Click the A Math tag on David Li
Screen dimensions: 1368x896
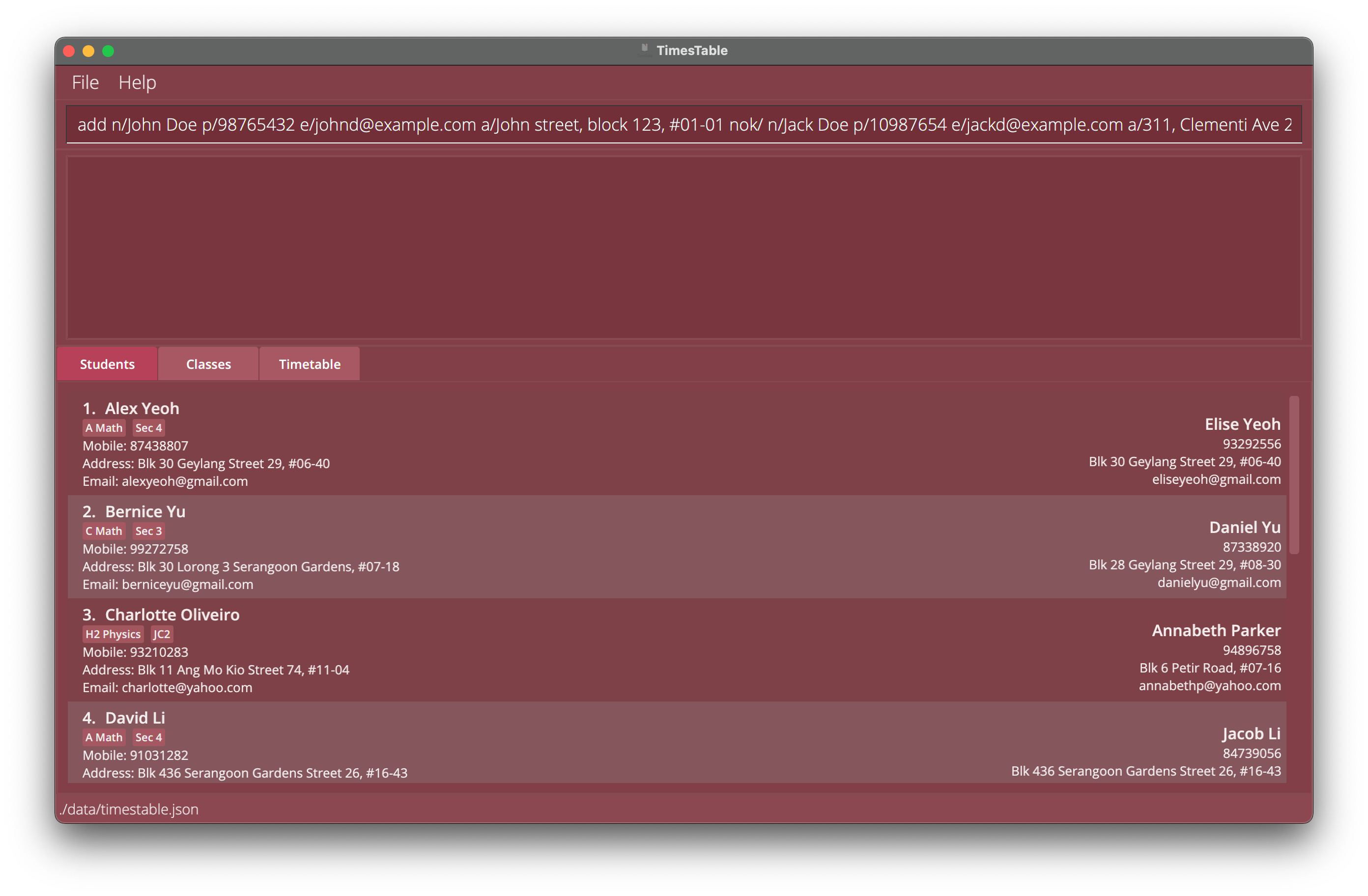102,737
